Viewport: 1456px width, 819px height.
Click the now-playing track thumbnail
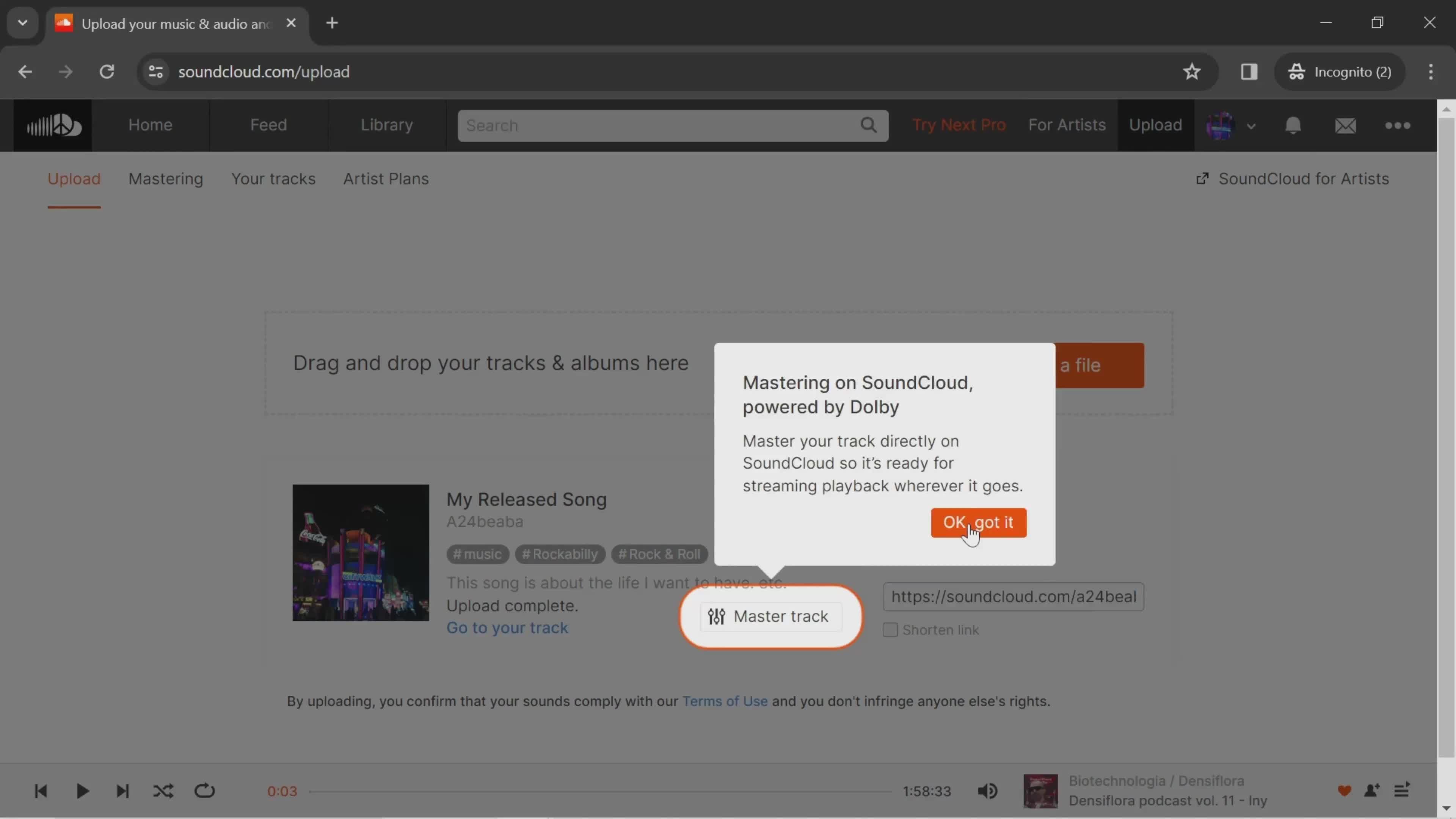pyautogui.click(x=1040, y=791)
